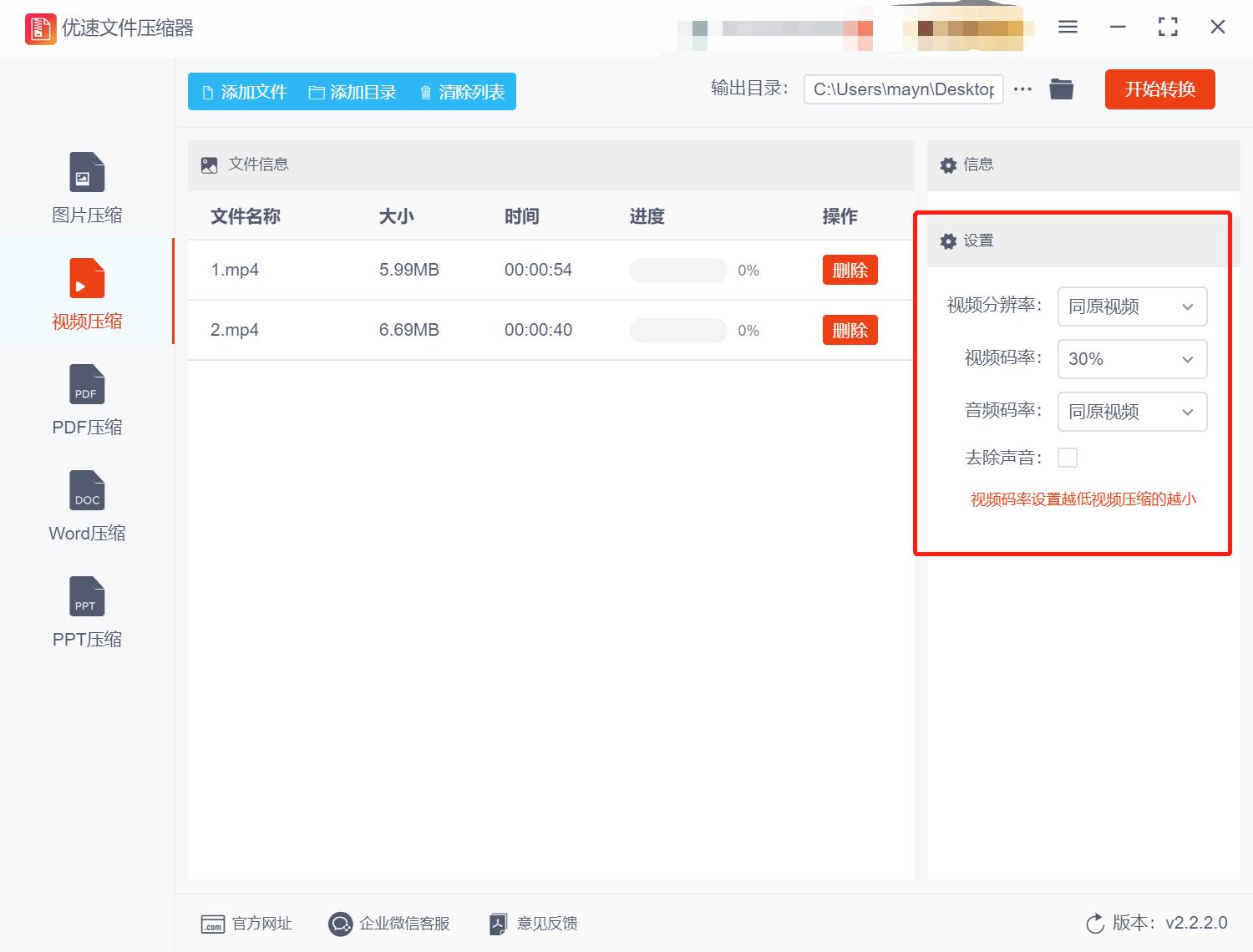Viewport: 1253px width, 952px height.
Task: Open the 视频分辨率 resolution dropdown
Action: point(1132,306)
